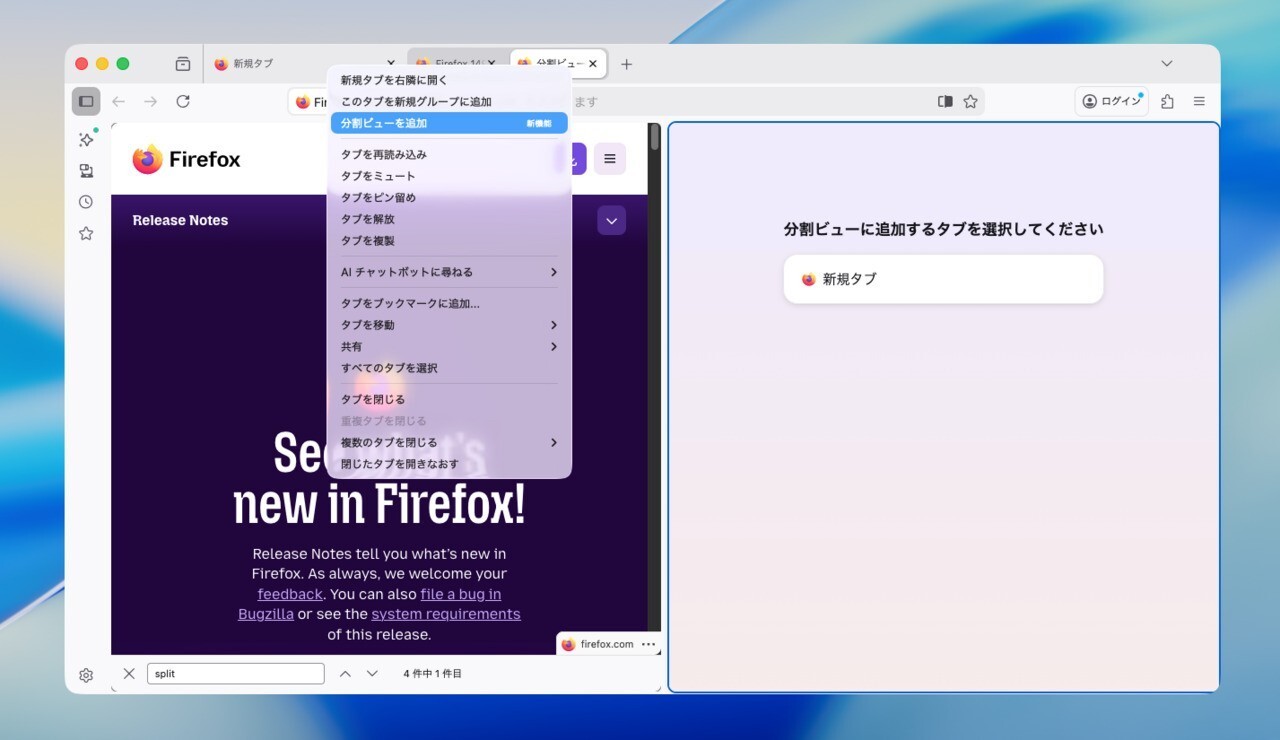The height and width of the screenshot is (740, 1280).
Task: Bookmark this page with the star icon
Action: [x=970, y=101]
